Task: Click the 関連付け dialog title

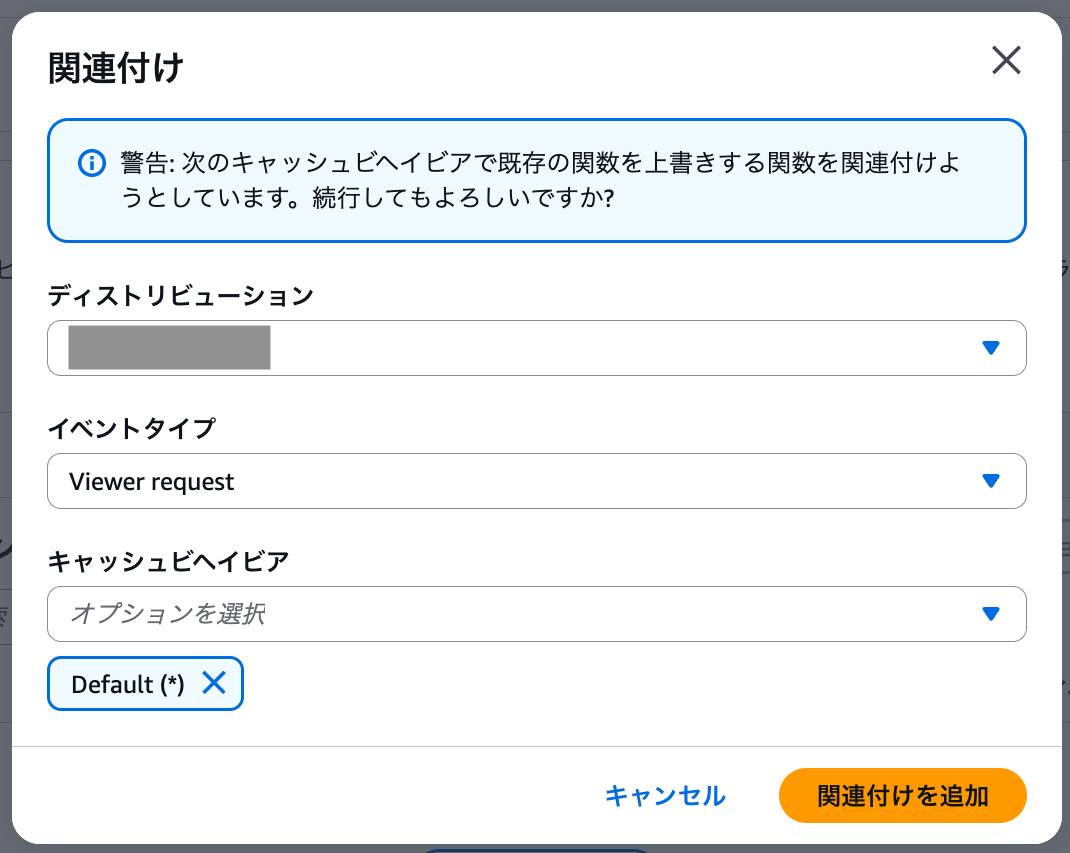Action: click(116, 70)
